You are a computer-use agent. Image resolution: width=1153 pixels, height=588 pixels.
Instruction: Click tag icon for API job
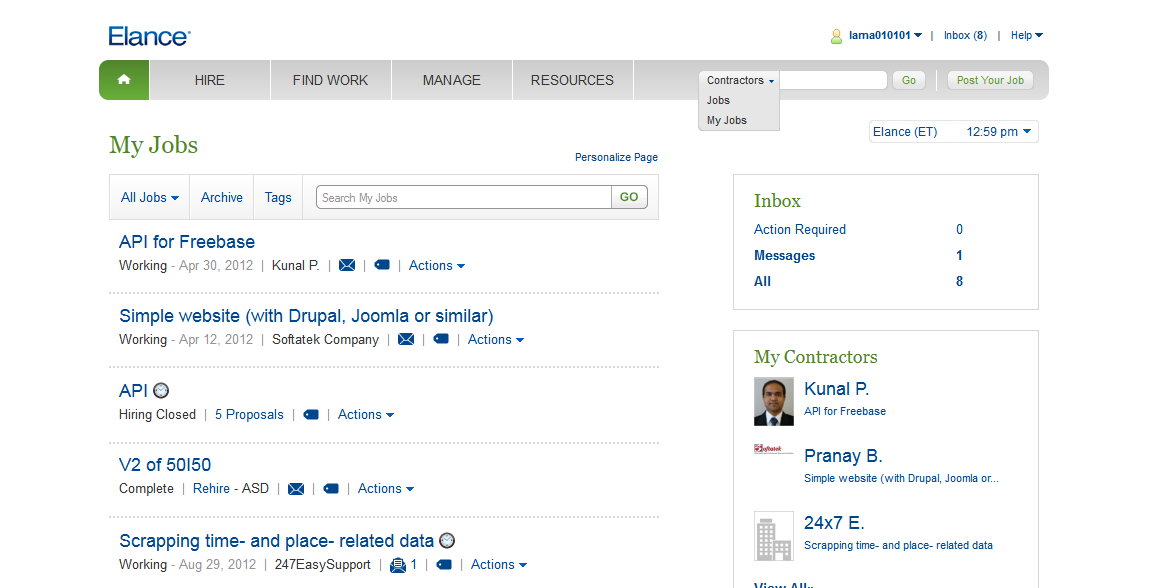point(311,414)
